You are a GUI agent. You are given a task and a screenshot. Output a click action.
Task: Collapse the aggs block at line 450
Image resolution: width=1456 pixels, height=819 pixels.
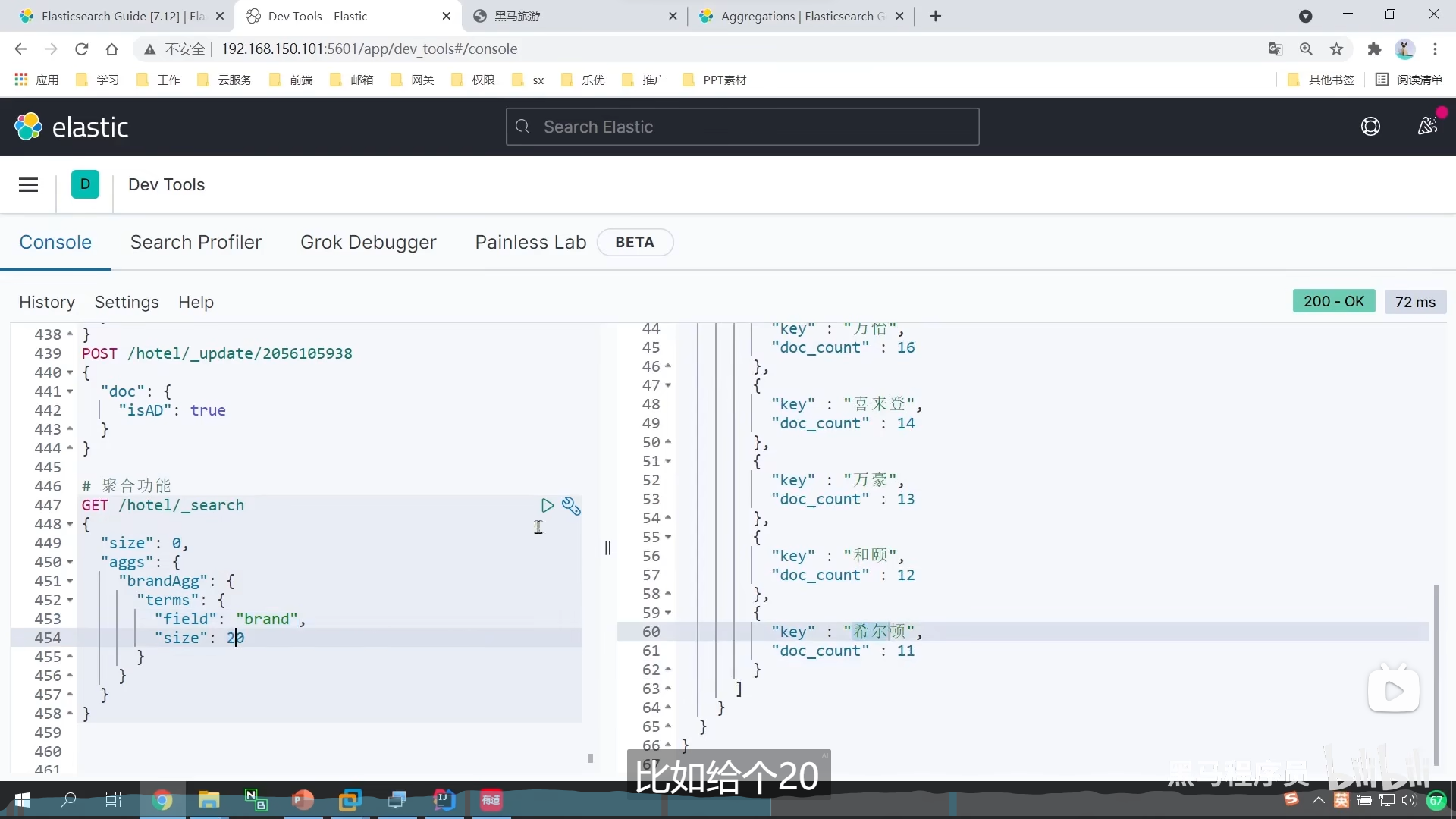(x=70, y=562)
